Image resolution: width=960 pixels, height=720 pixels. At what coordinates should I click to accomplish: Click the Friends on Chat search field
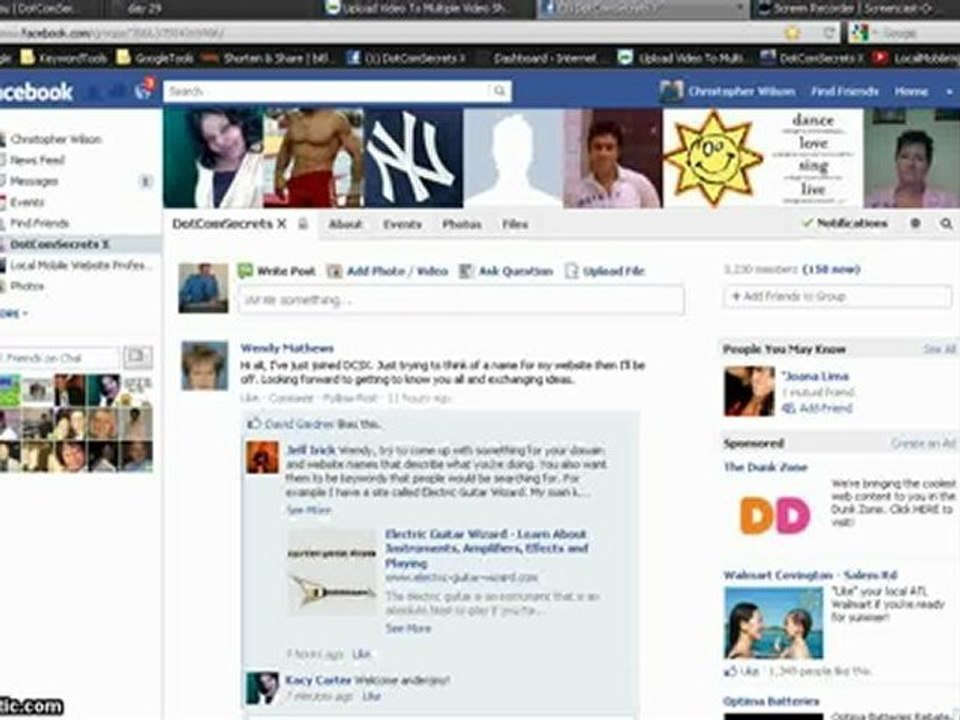(x=60, y=358)
